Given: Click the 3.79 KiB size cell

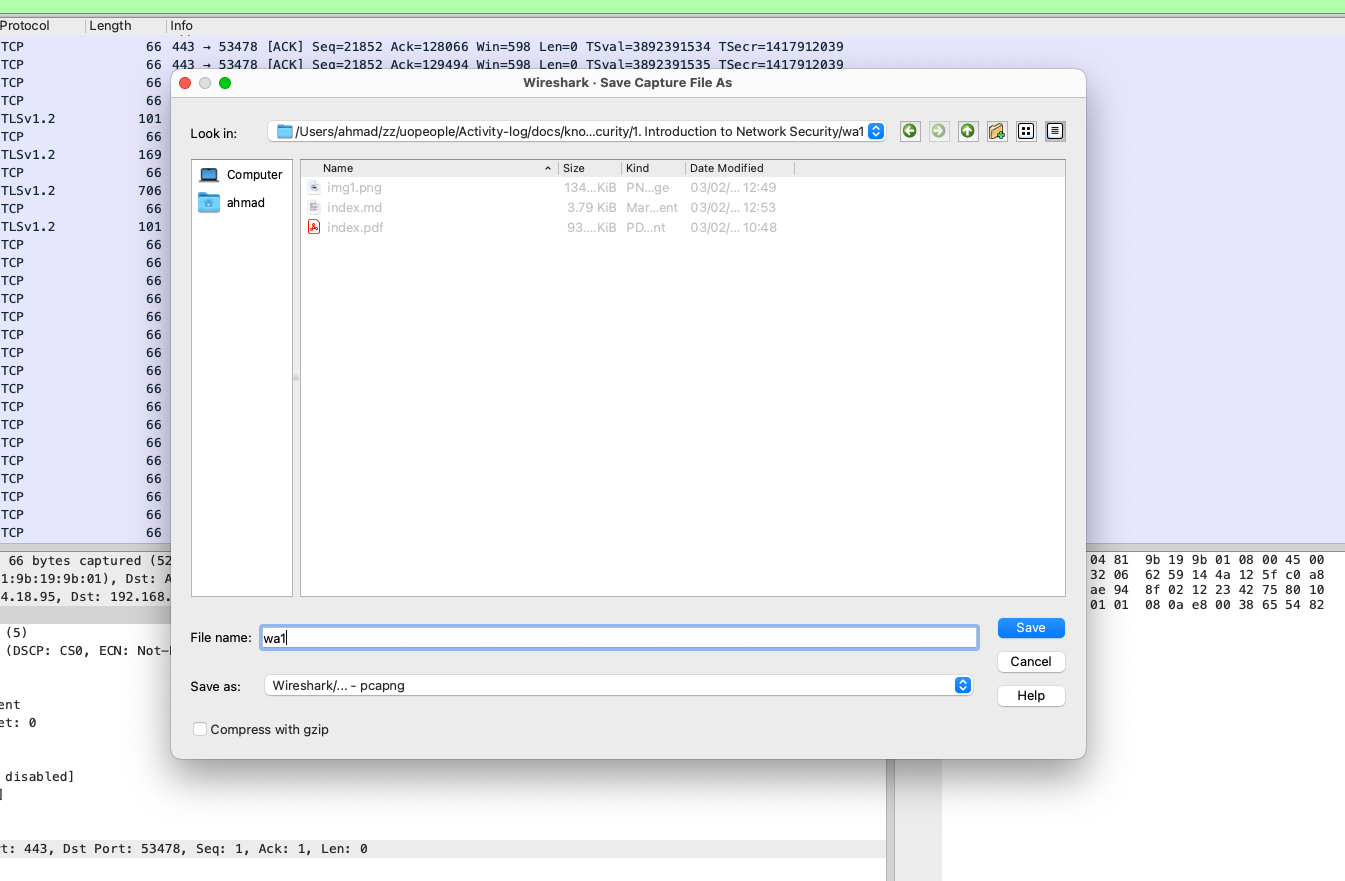Looking at the screenshot, I should tap(592, 207).
